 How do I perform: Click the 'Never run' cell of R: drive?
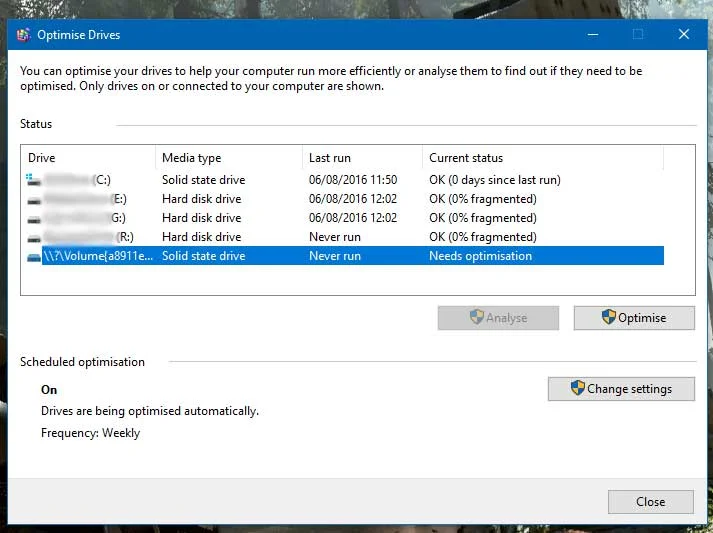pyautogui.click(x=335, y=237)
